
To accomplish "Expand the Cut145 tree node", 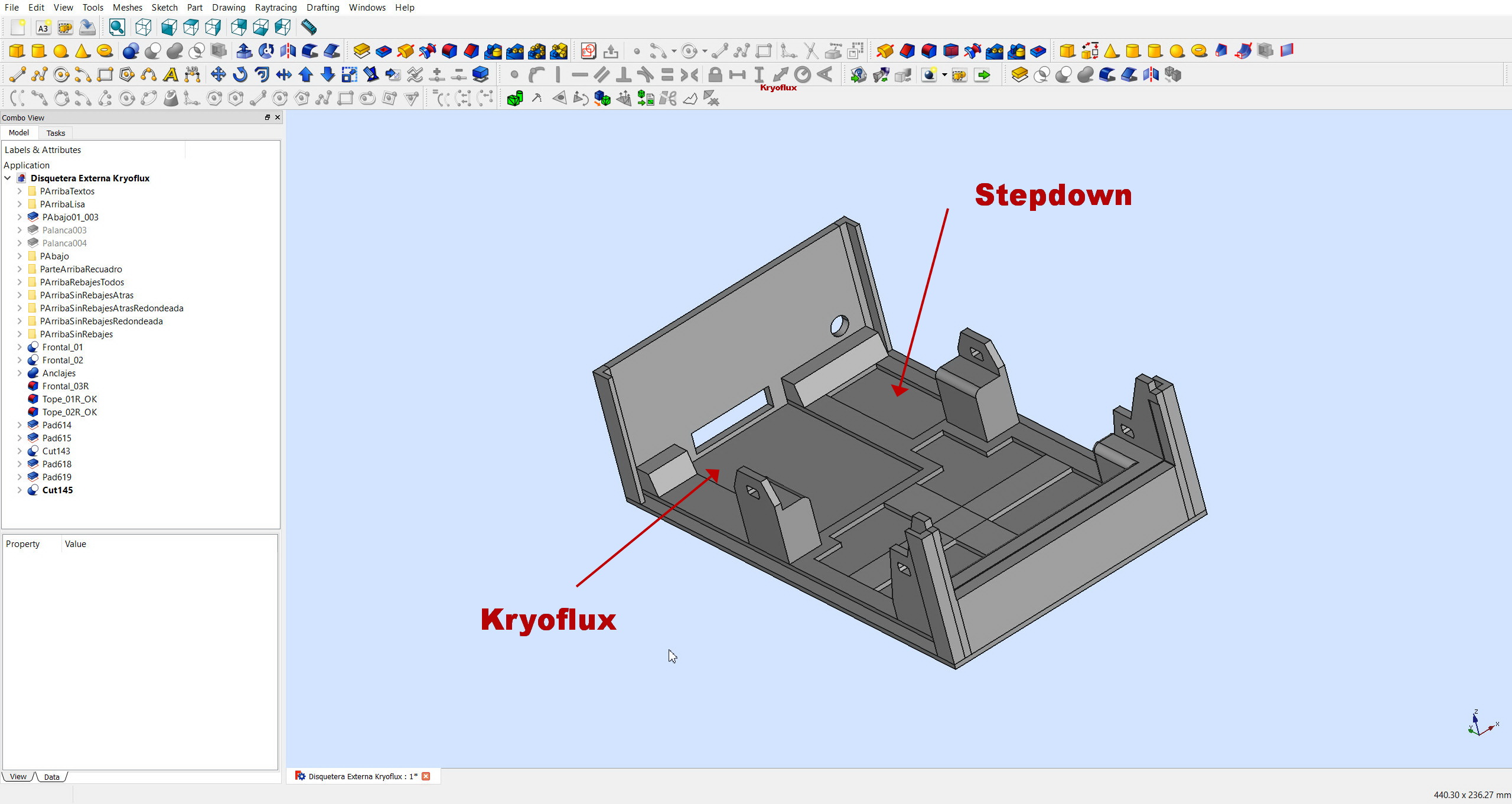I will pyautogui.click(x=19, y=490).
